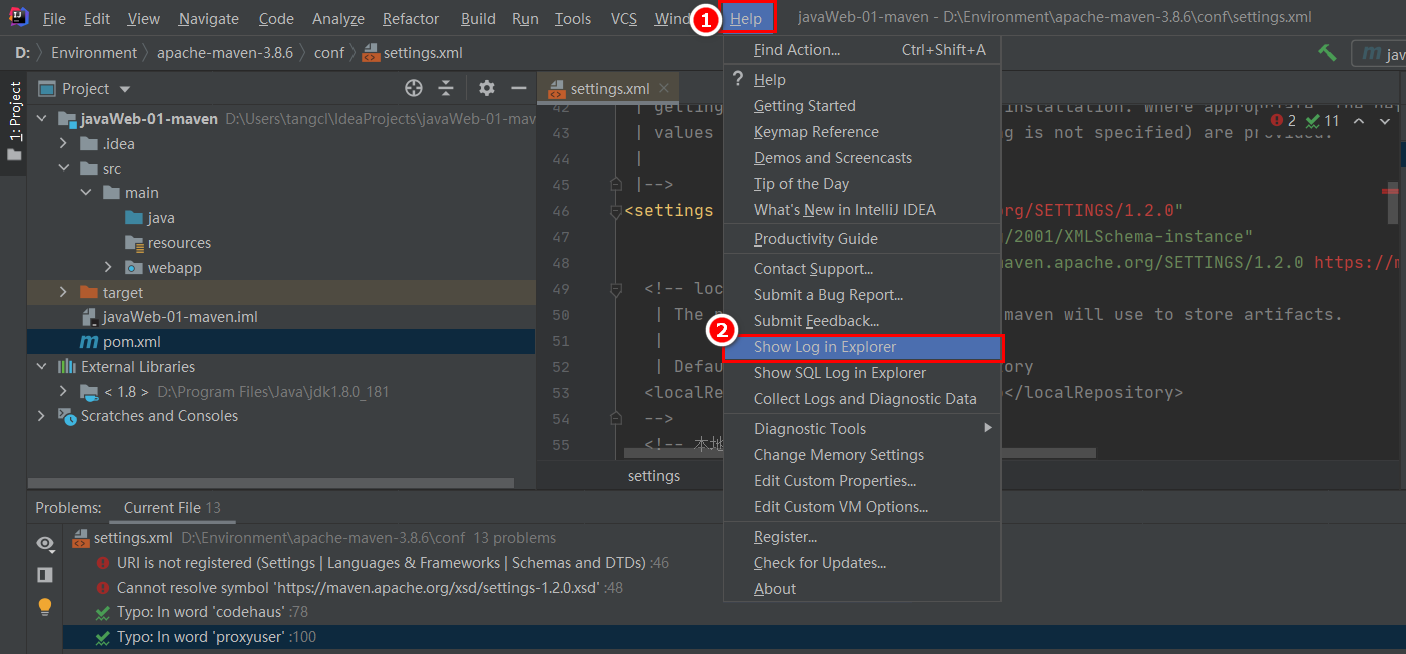Expand the webapp folder arrow
1406x654 pixels.
(109, 267)
